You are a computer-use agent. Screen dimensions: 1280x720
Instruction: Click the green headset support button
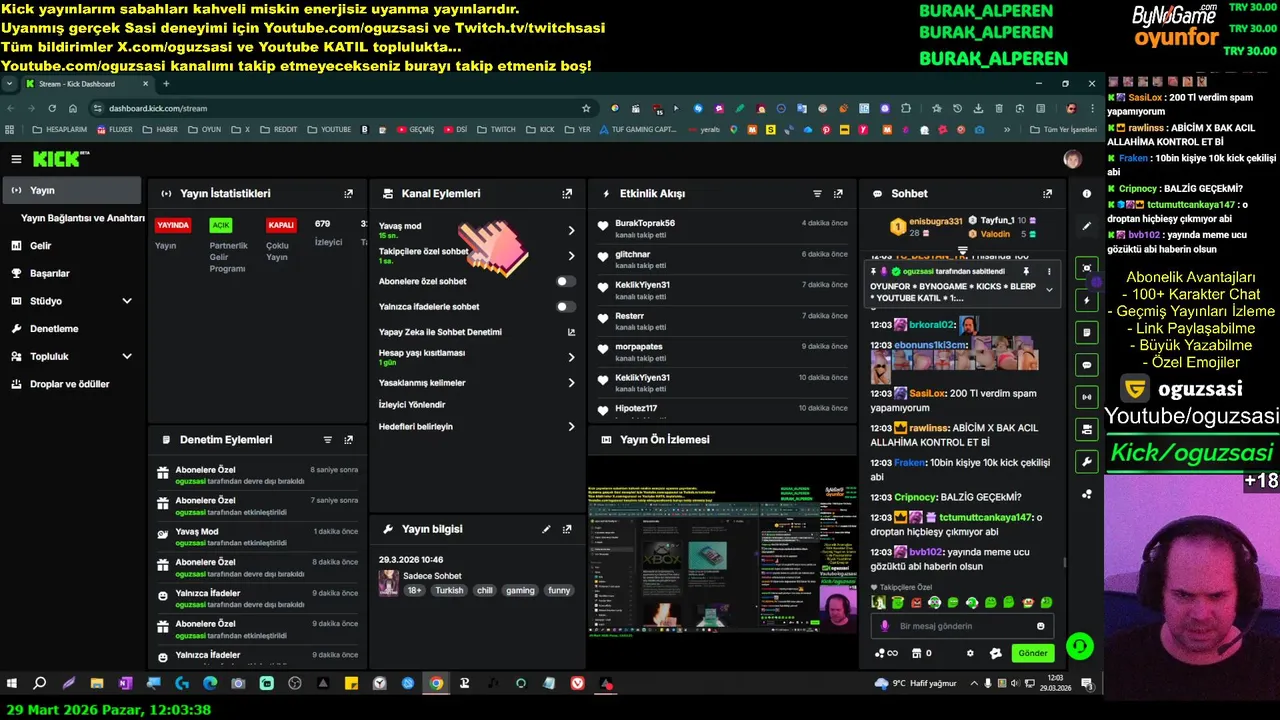click(1079, 646)
